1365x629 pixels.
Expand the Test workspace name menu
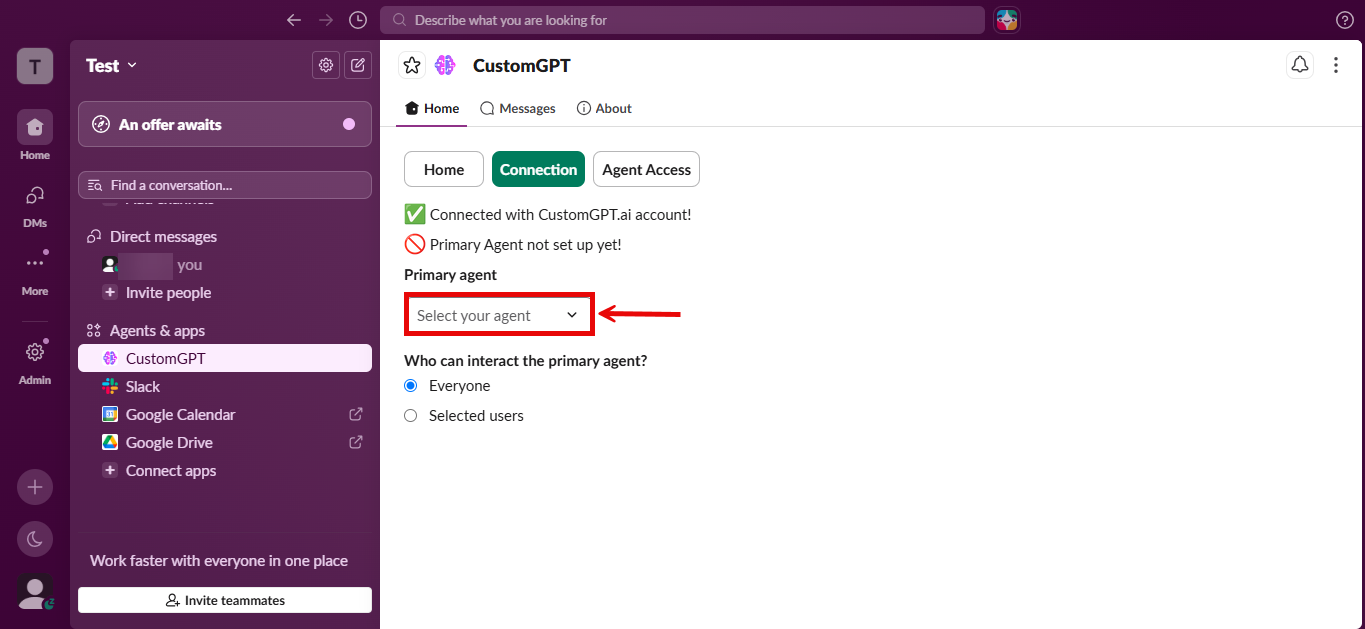click(x=112, y=65)
